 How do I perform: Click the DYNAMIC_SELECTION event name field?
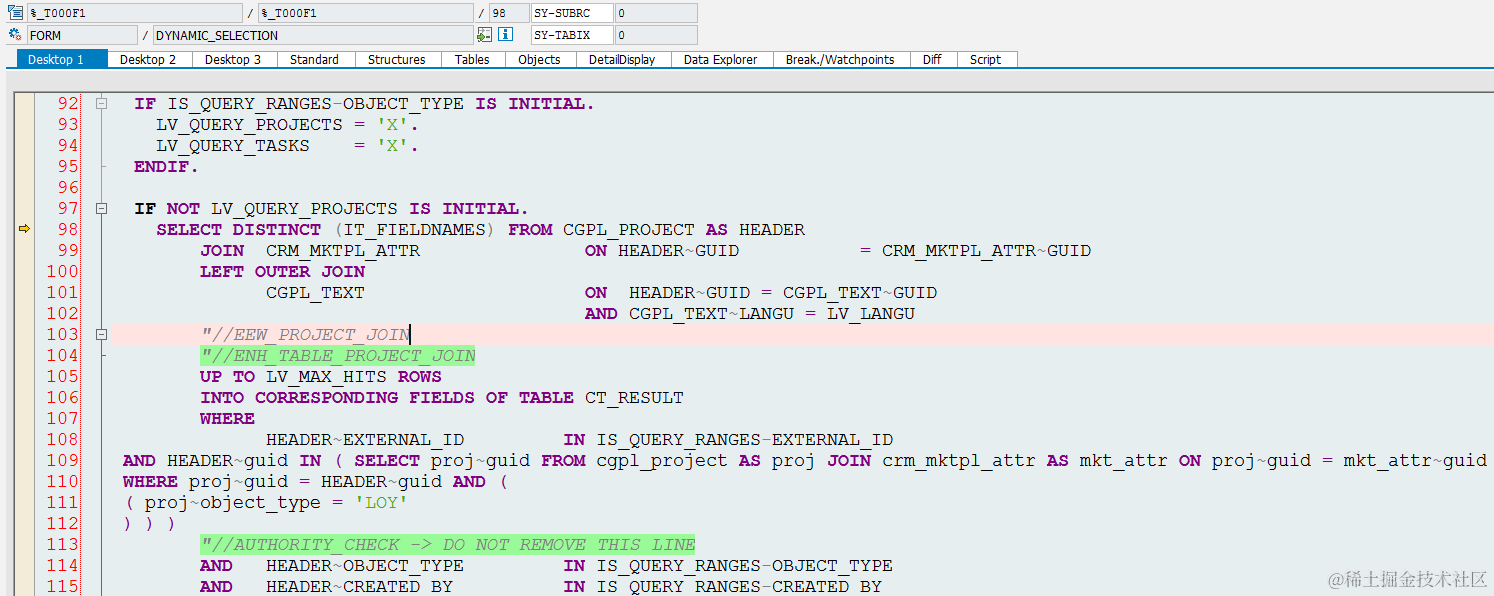click(312, 35)
